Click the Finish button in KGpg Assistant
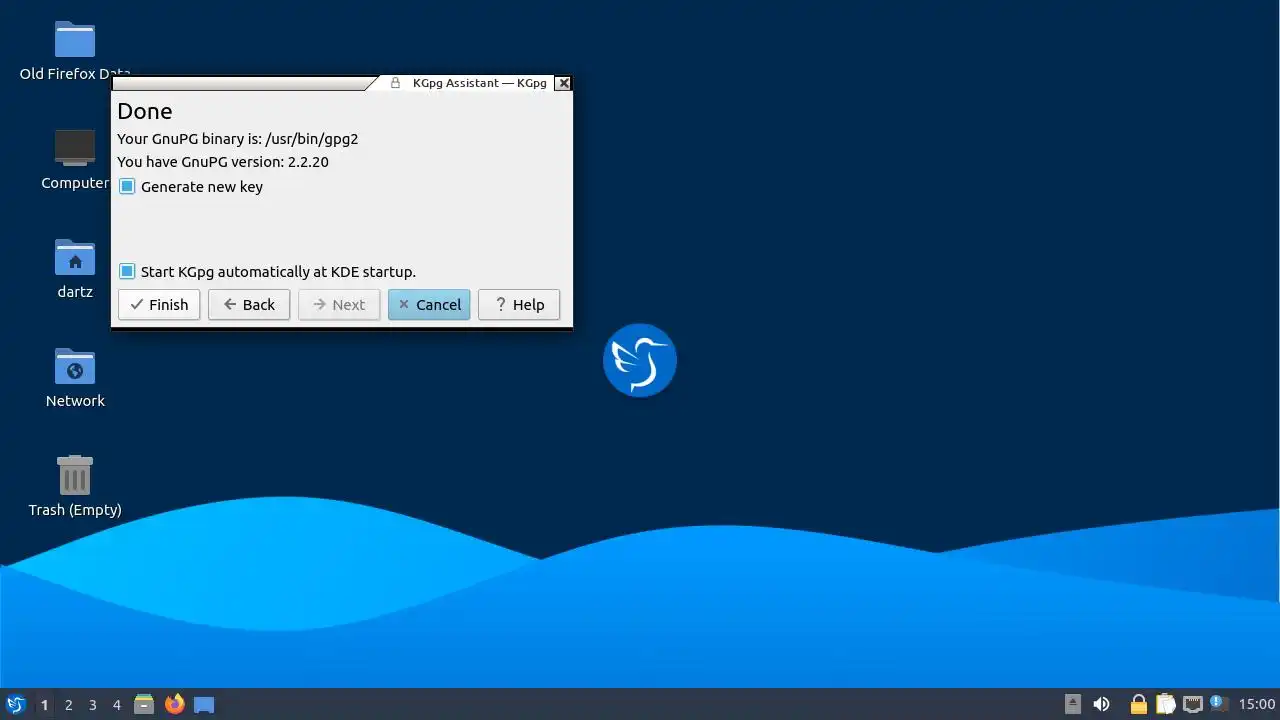1280x720 pixels. click(x=159, y=305)
